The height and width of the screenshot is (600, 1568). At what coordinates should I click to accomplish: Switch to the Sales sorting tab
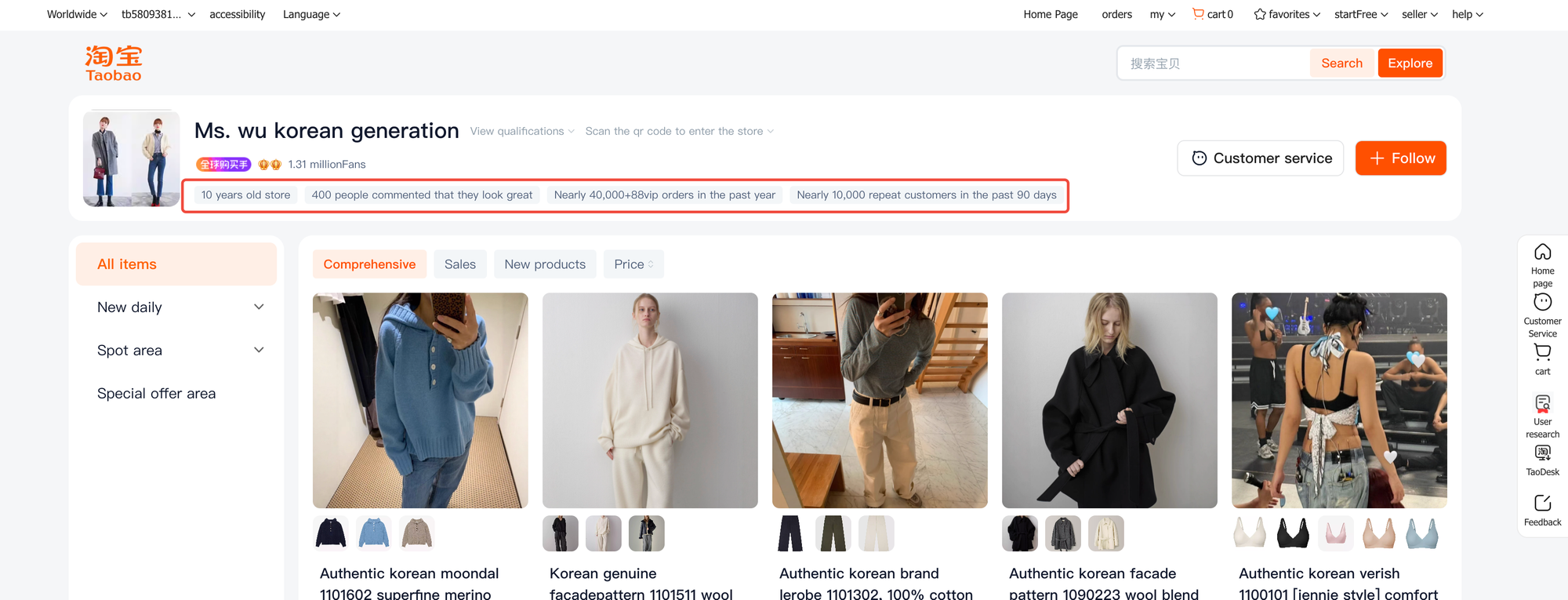[x=459, y=264]
